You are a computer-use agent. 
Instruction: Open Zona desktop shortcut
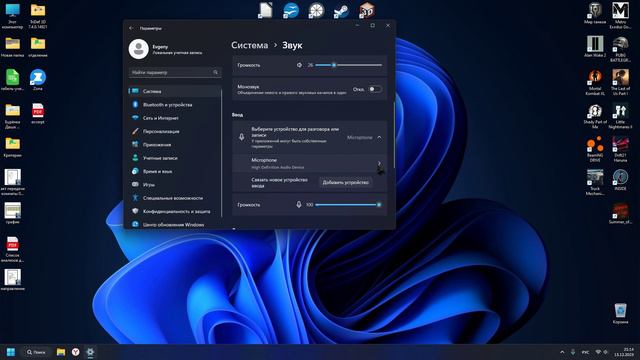point(38,80)
